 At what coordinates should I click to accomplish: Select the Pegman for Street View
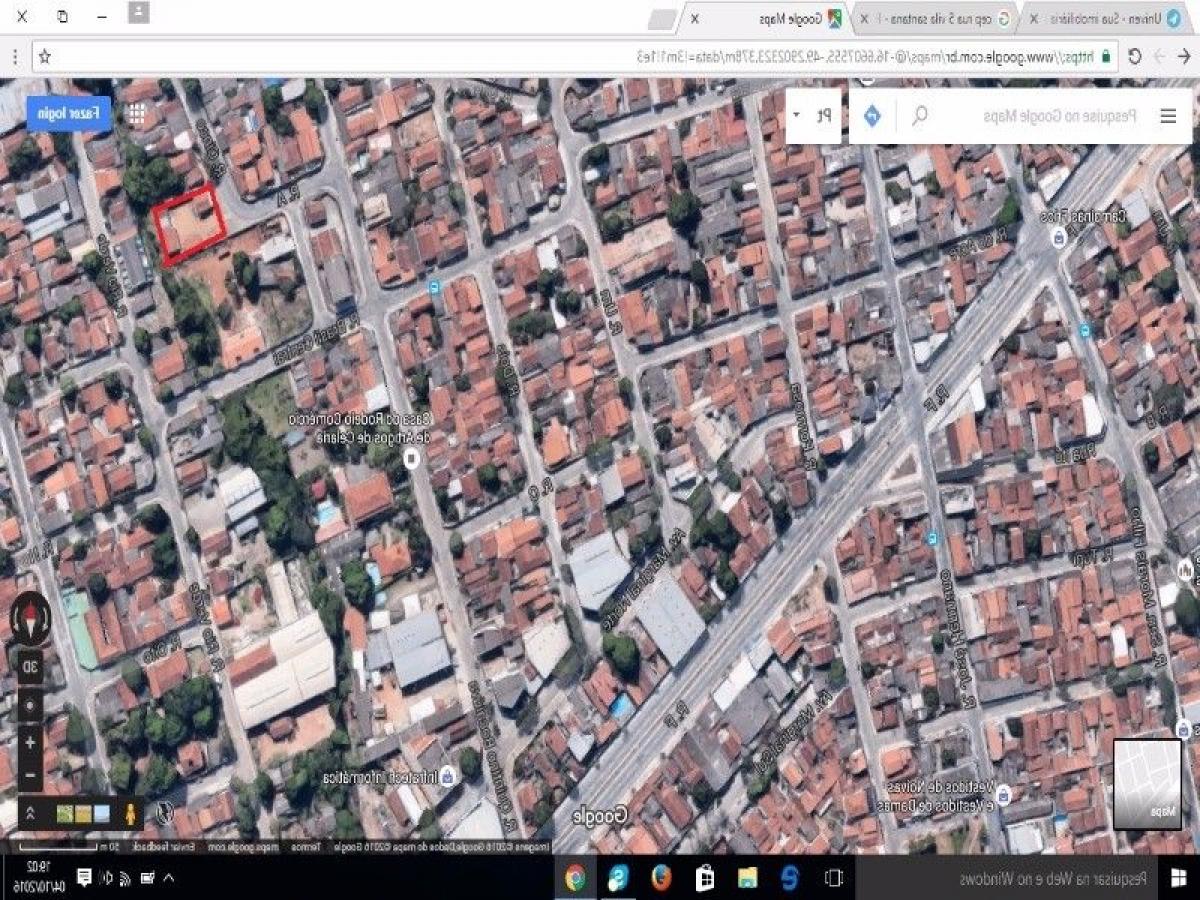point(130,812)
